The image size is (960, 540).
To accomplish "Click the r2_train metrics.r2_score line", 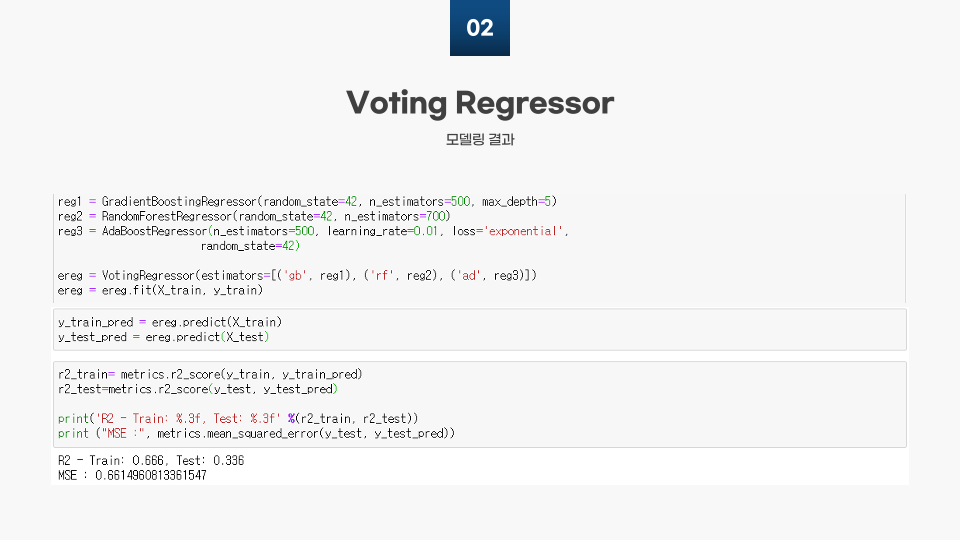I will click(210, 374).
